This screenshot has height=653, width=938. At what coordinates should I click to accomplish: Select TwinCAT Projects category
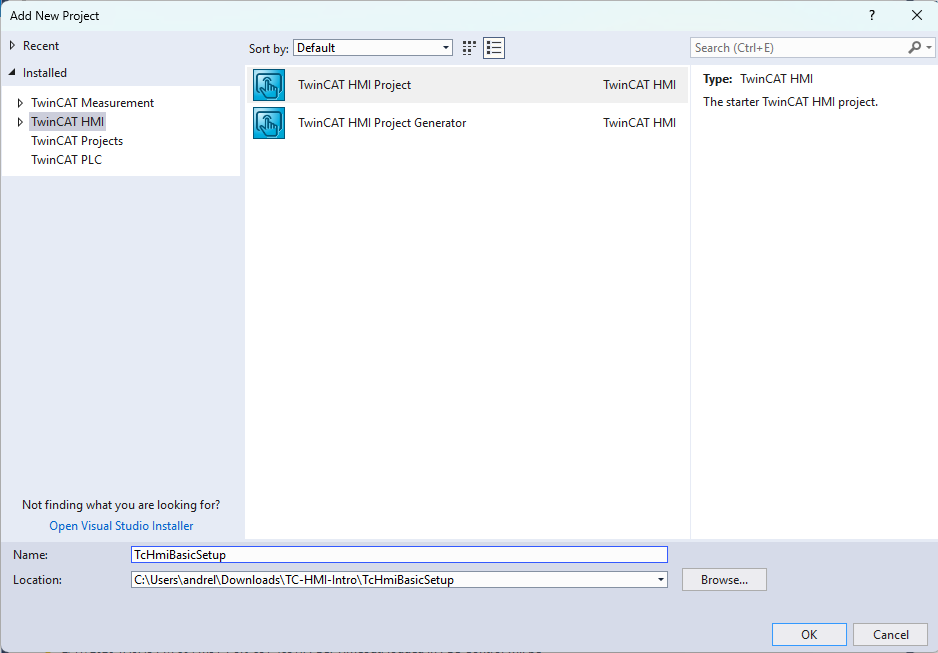(77, 141)
